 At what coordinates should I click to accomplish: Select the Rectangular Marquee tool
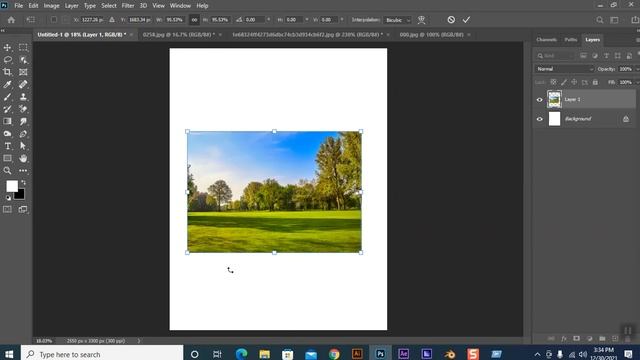(23, 47)
